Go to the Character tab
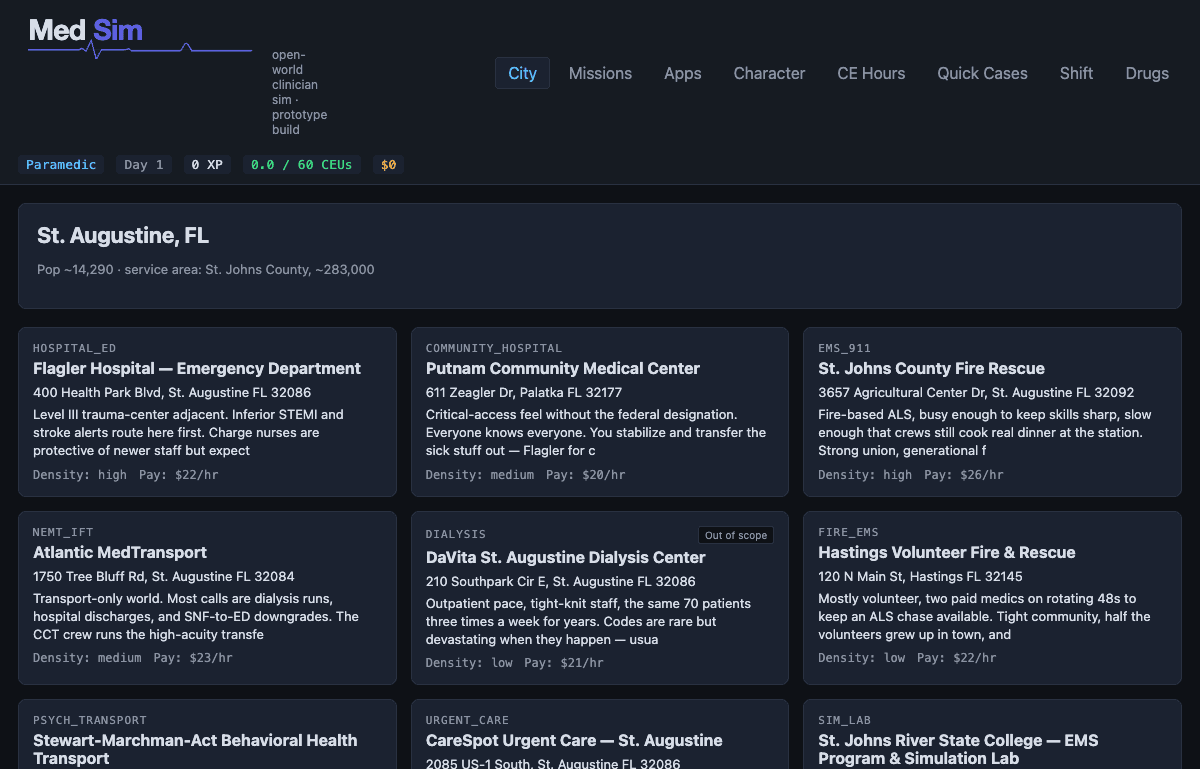 click(x=769, y=73)
